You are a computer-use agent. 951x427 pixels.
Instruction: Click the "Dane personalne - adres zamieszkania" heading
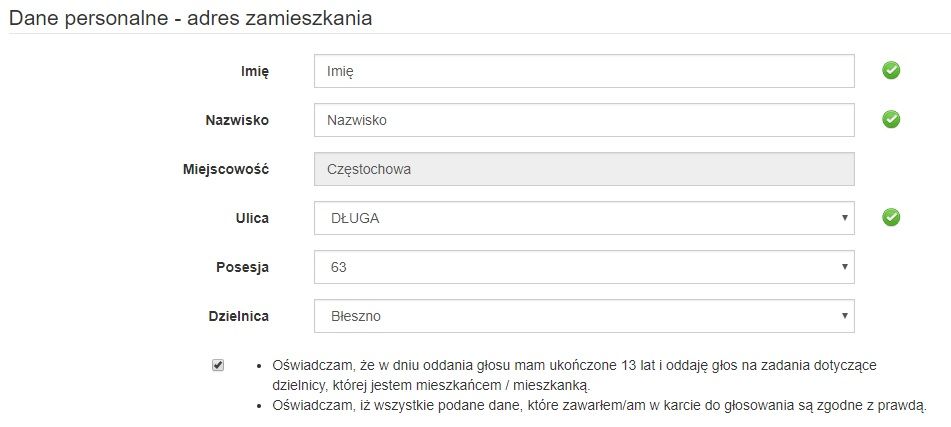point(191,17)
